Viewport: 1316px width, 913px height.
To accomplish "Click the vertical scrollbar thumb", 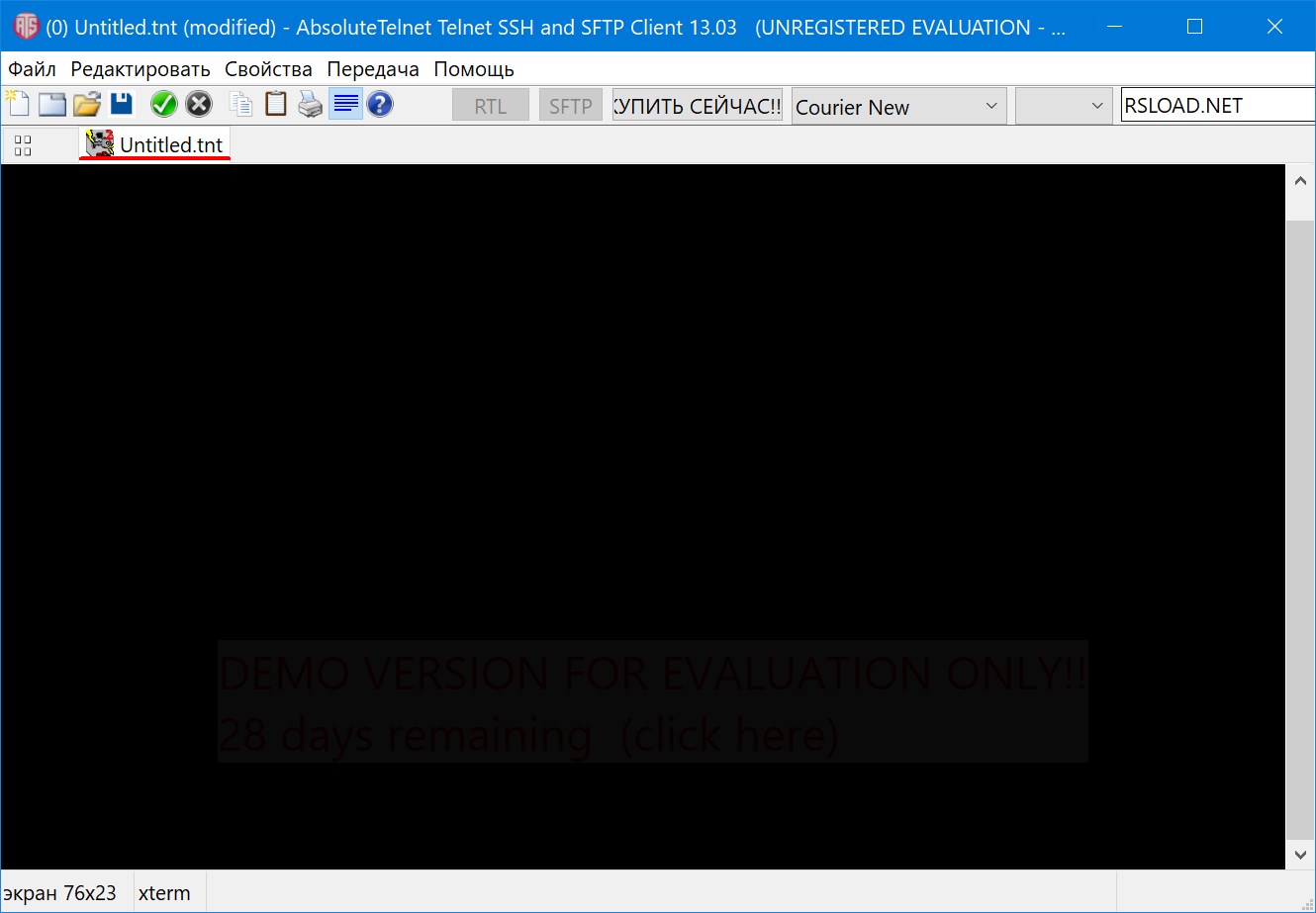I will coord(1300,529).
